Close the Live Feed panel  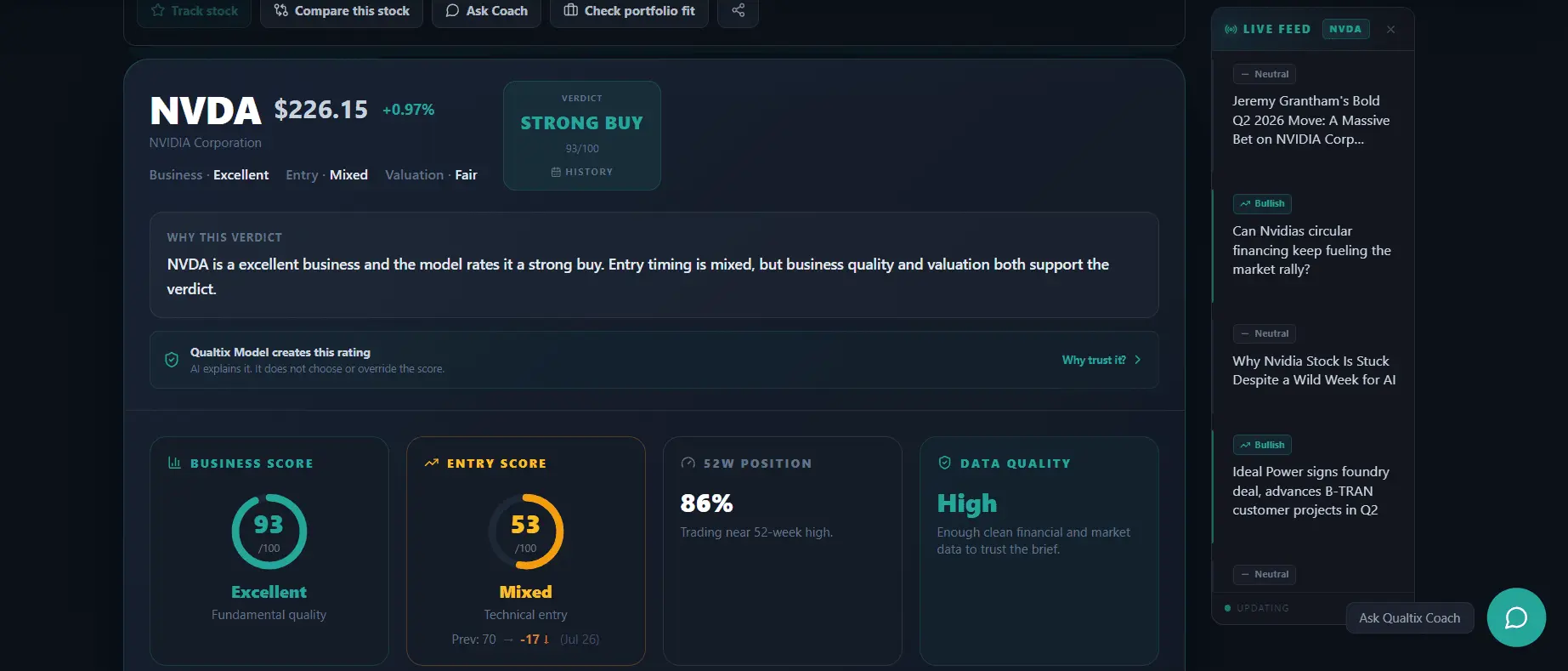click(x=1390, y=29)
